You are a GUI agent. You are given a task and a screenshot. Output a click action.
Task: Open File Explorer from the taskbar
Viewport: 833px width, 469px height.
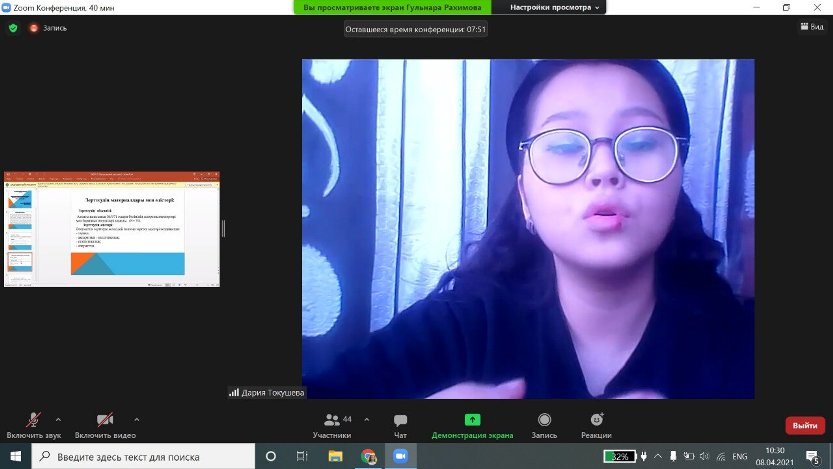coord(336,456)
